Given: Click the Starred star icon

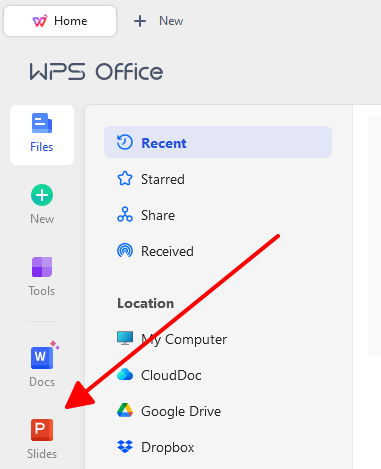Looking at the screenshot, I should (125, 178).
